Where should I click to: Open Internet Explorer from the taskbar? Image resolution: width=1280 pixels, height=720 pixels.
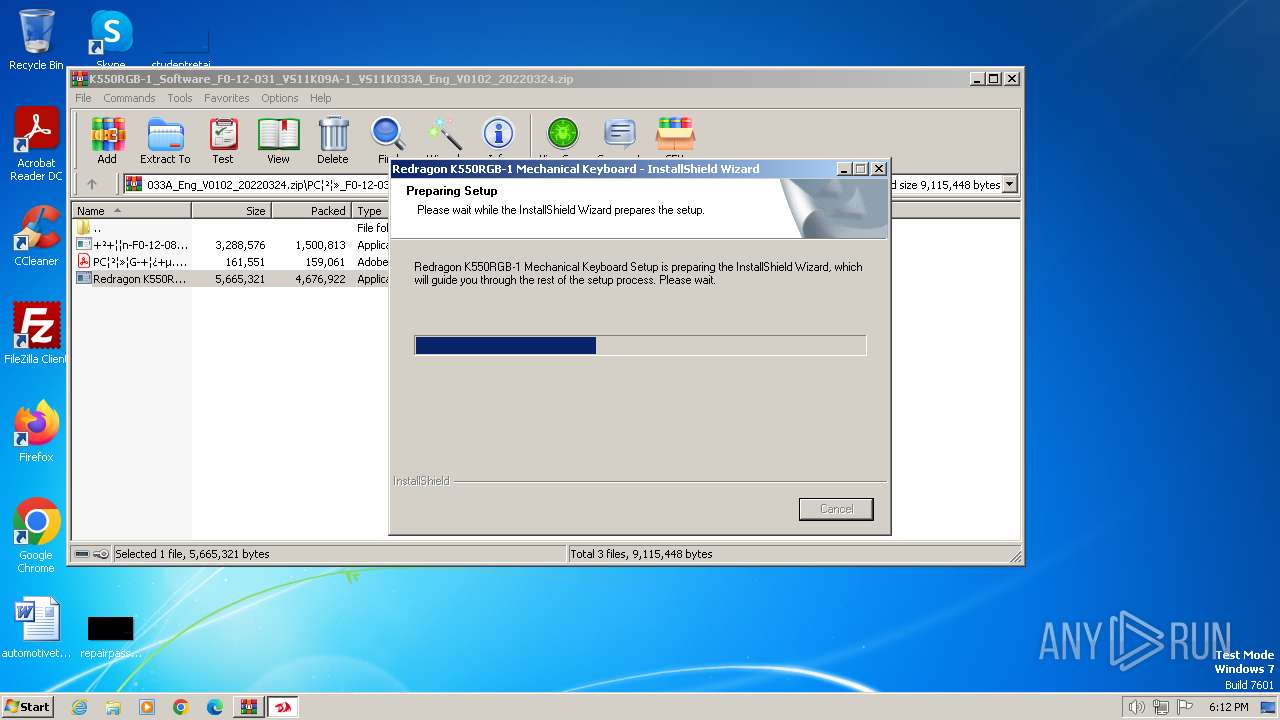[x=79, y=707]
